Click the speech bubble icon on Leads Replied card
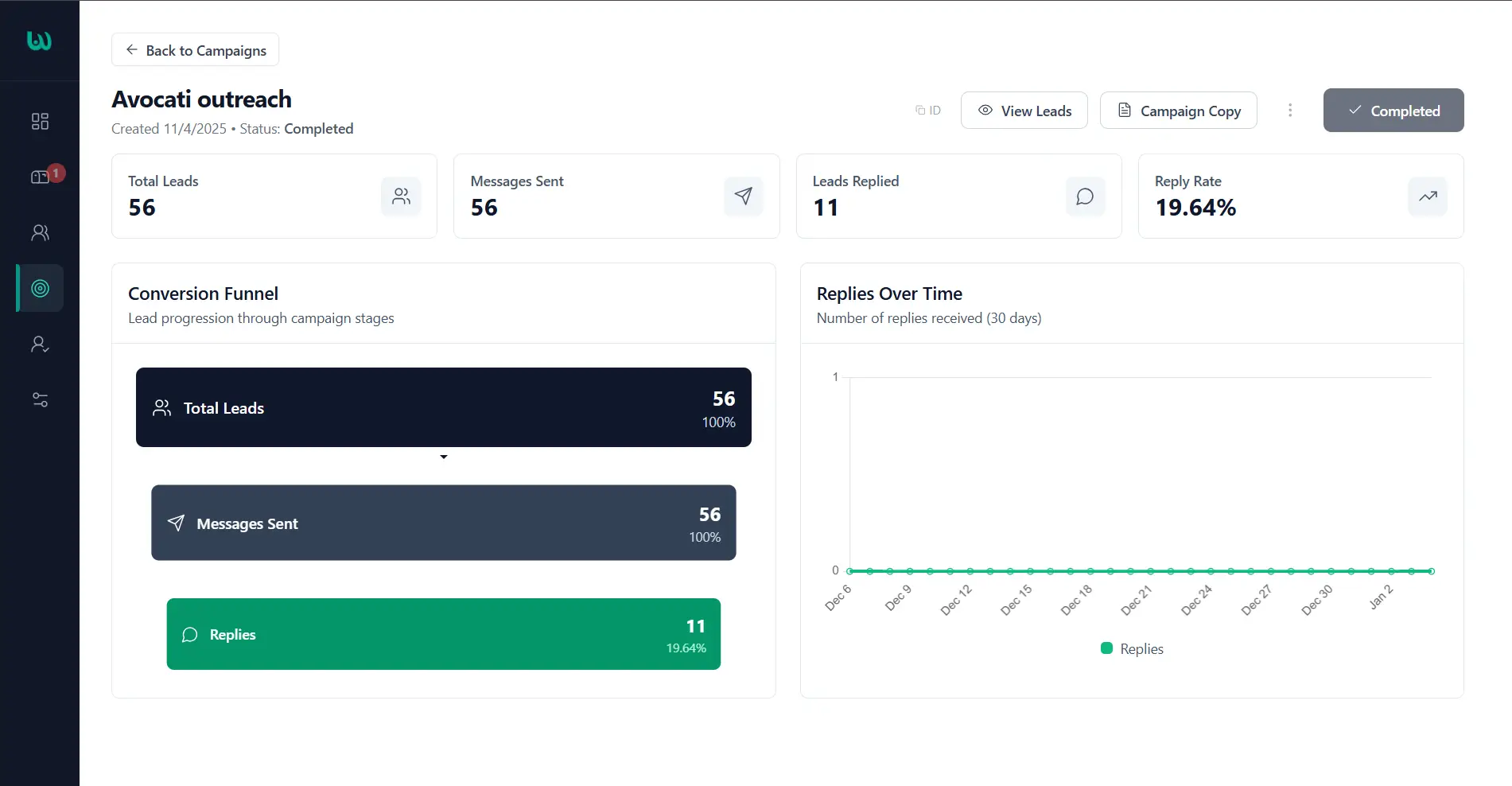The width and height of the screenshot is (1512, 786). coord(1085,196)
